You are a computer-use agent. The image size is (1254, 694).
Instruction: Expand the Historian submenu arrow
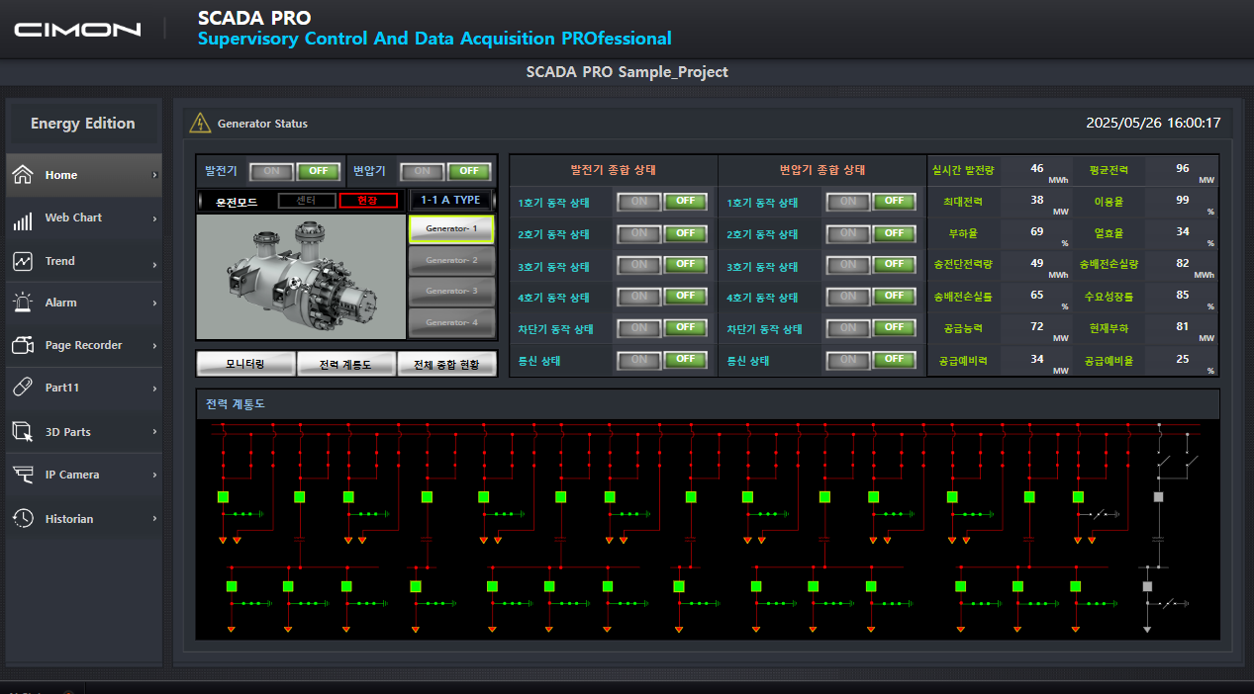click(x=154, y=519)
